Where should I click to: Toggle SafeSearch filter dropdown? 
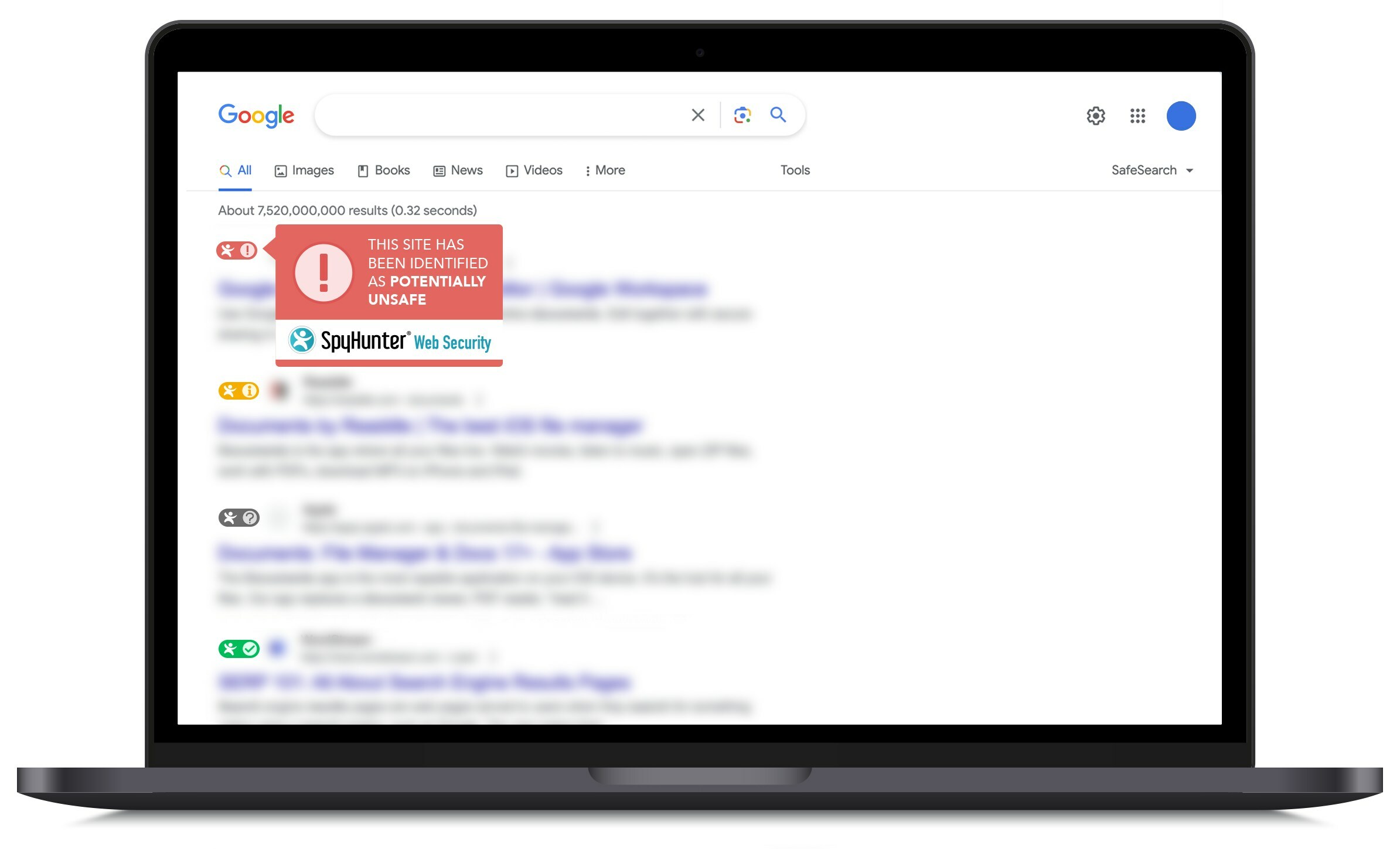click(1150, 170)
